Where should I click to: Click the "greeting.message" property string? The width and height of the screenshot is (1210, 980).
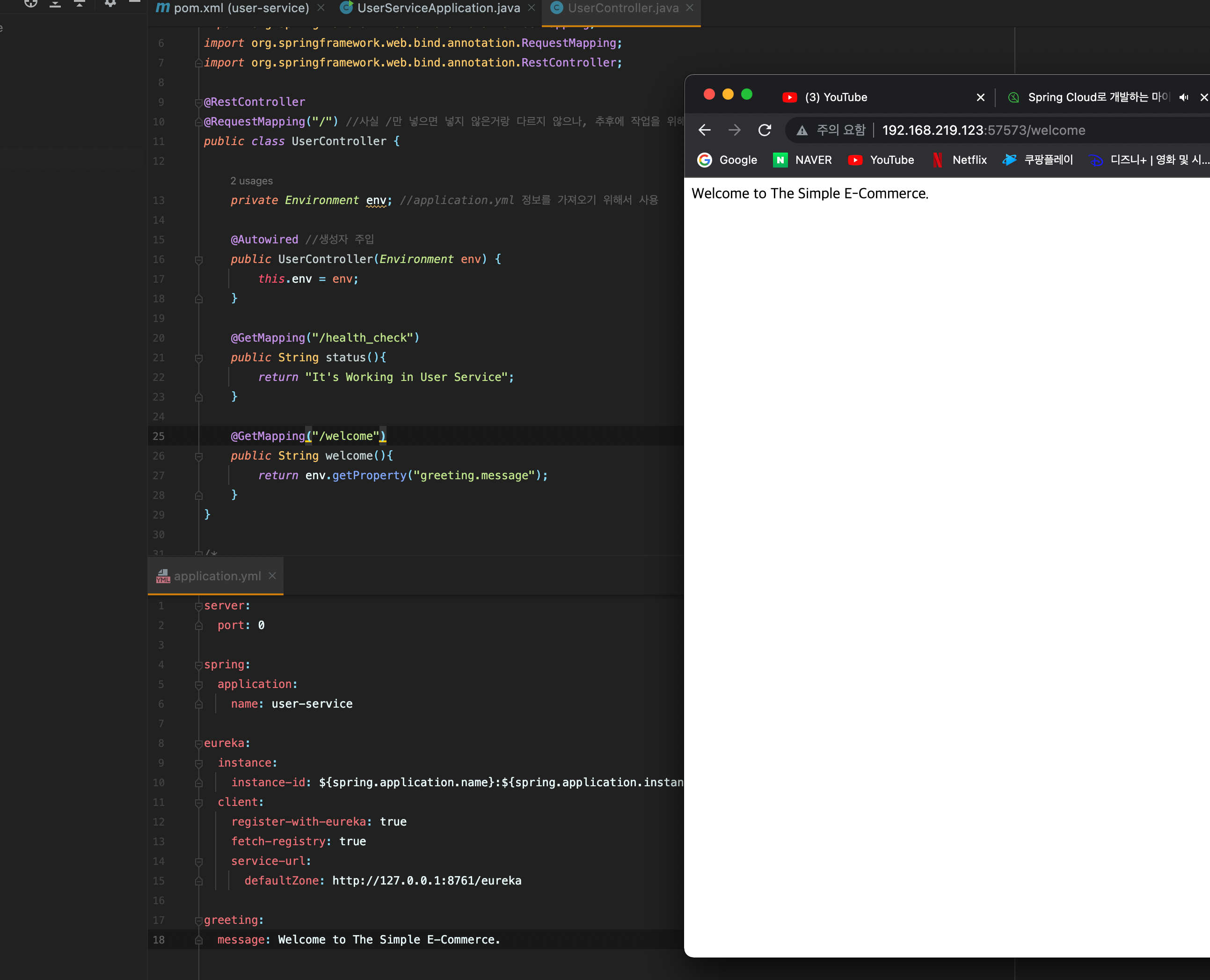click(474, 475)
